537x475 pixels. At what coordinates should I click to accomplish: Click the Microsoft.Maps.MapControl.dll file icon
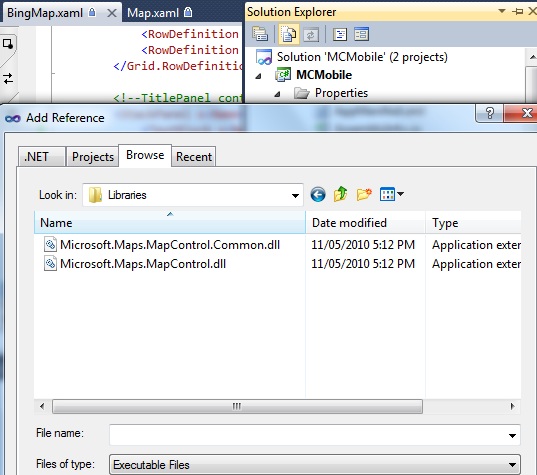click(50, 264)
